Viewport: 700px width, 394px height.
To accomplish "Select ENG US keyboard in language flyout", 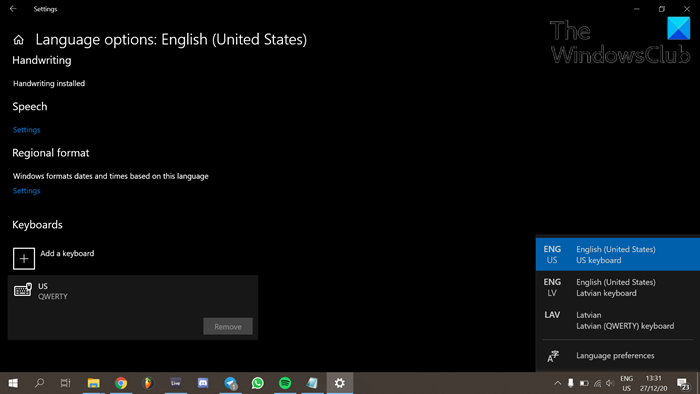I will (617, 254).
